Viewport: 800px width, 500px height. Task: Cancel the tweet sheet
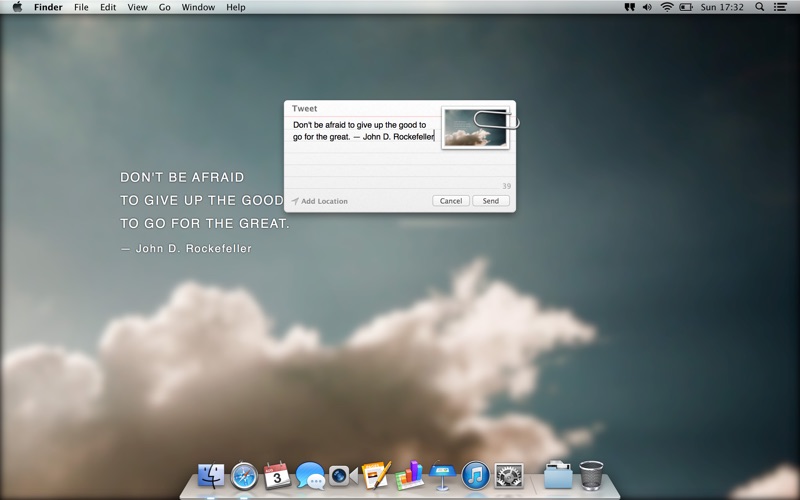[451, 201]
